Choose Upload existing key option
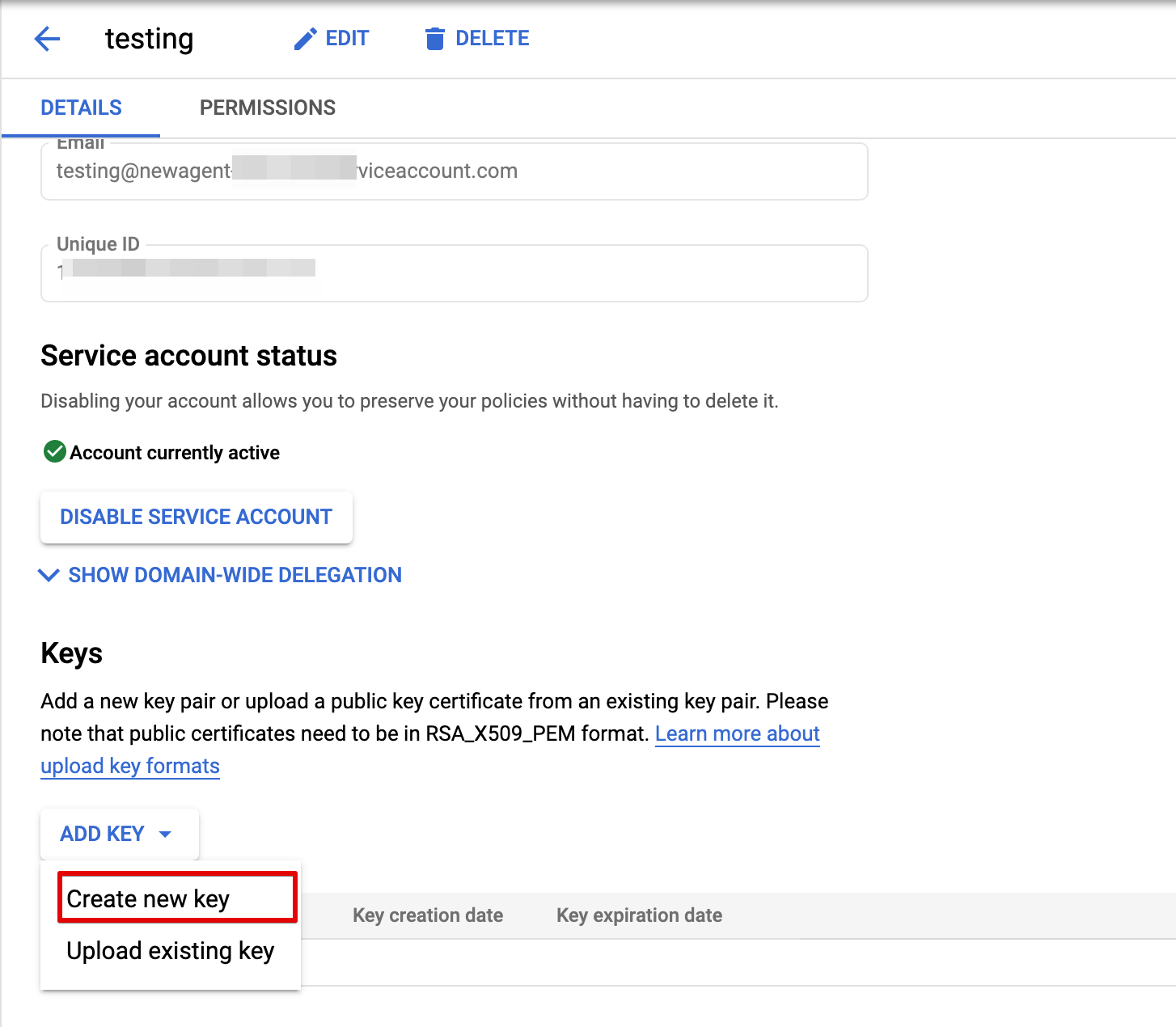 [x=171, y=951]
